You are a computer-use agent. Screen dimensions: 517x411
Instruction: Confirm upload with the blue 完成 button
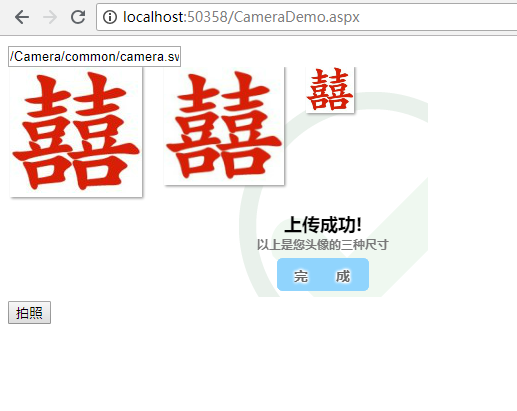click(323, 274)
